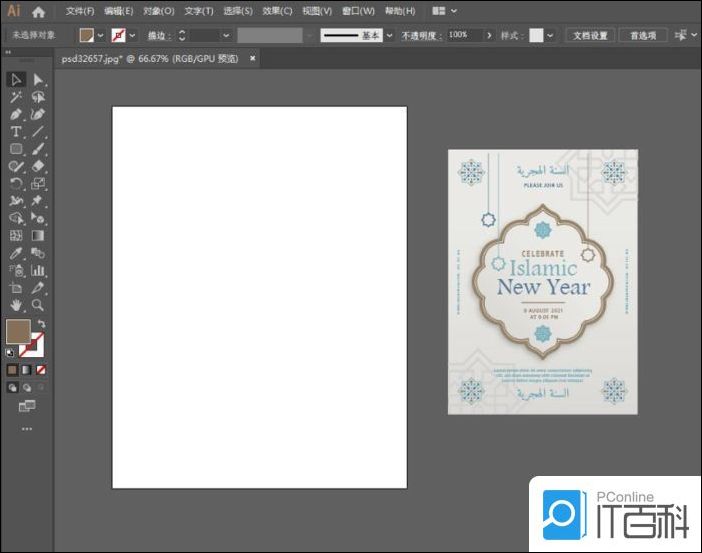
Task: Expand the fill color dropdown in control bar
Action: coord(101,35)
